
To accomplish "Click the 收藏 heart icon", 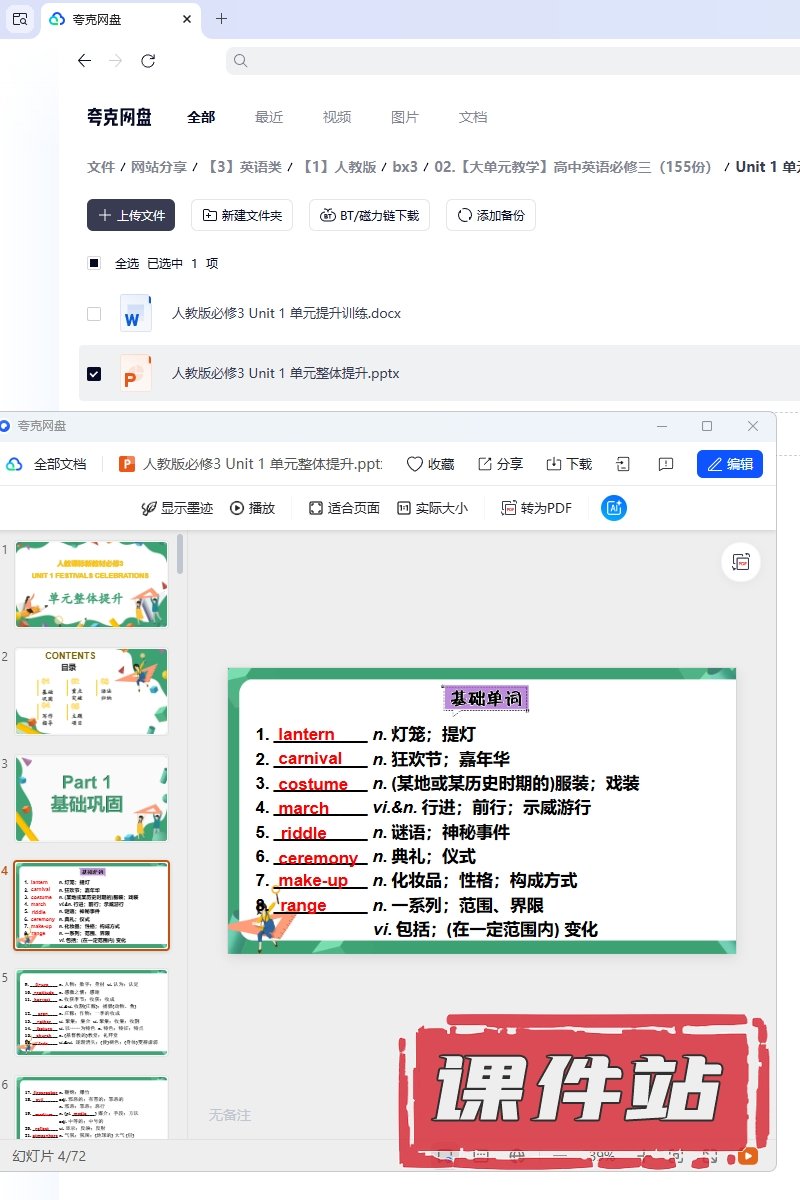I will [415, 464].
